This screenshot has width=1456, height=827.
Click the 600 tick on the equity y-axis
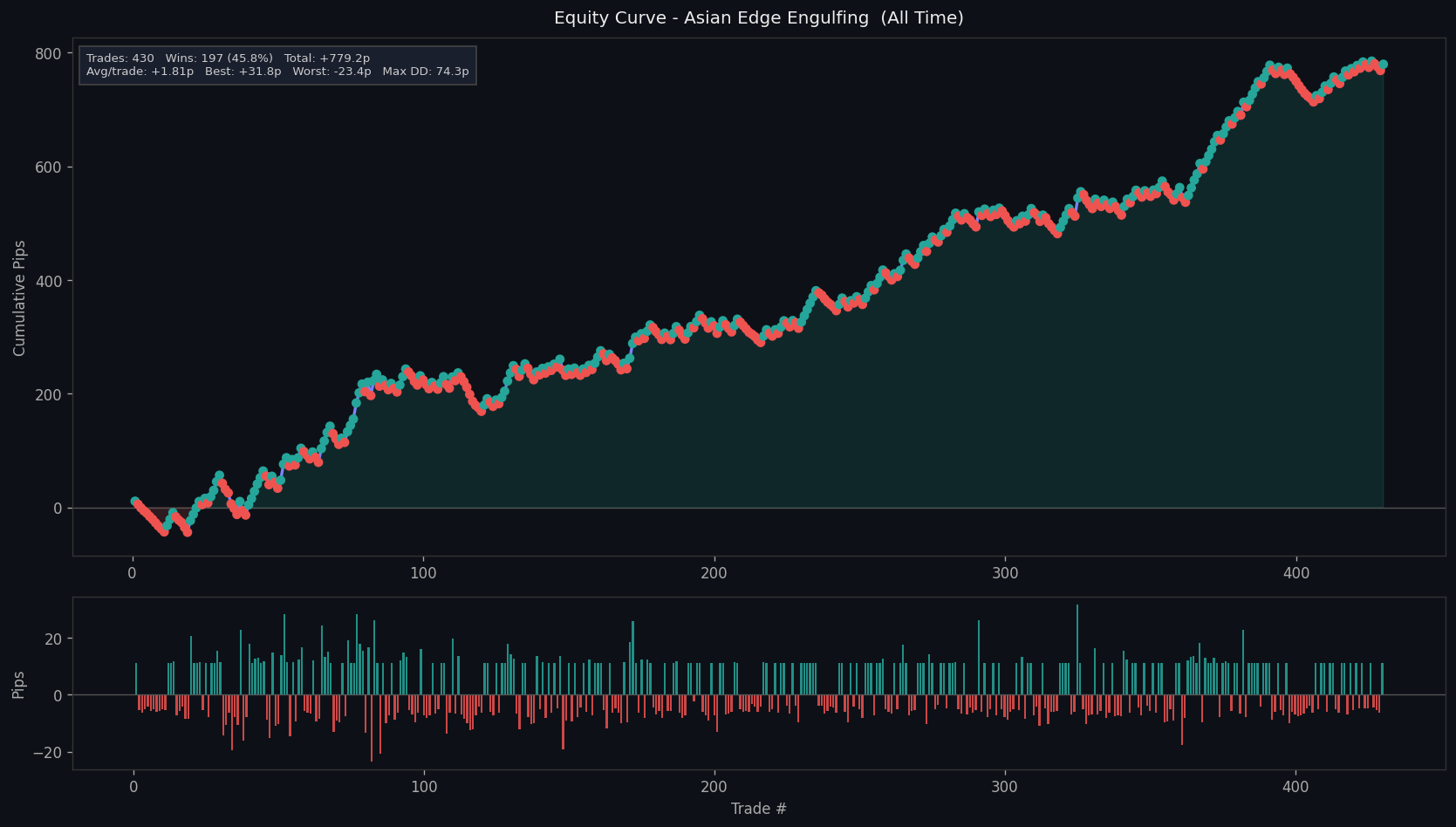click(x=48, y=167)
